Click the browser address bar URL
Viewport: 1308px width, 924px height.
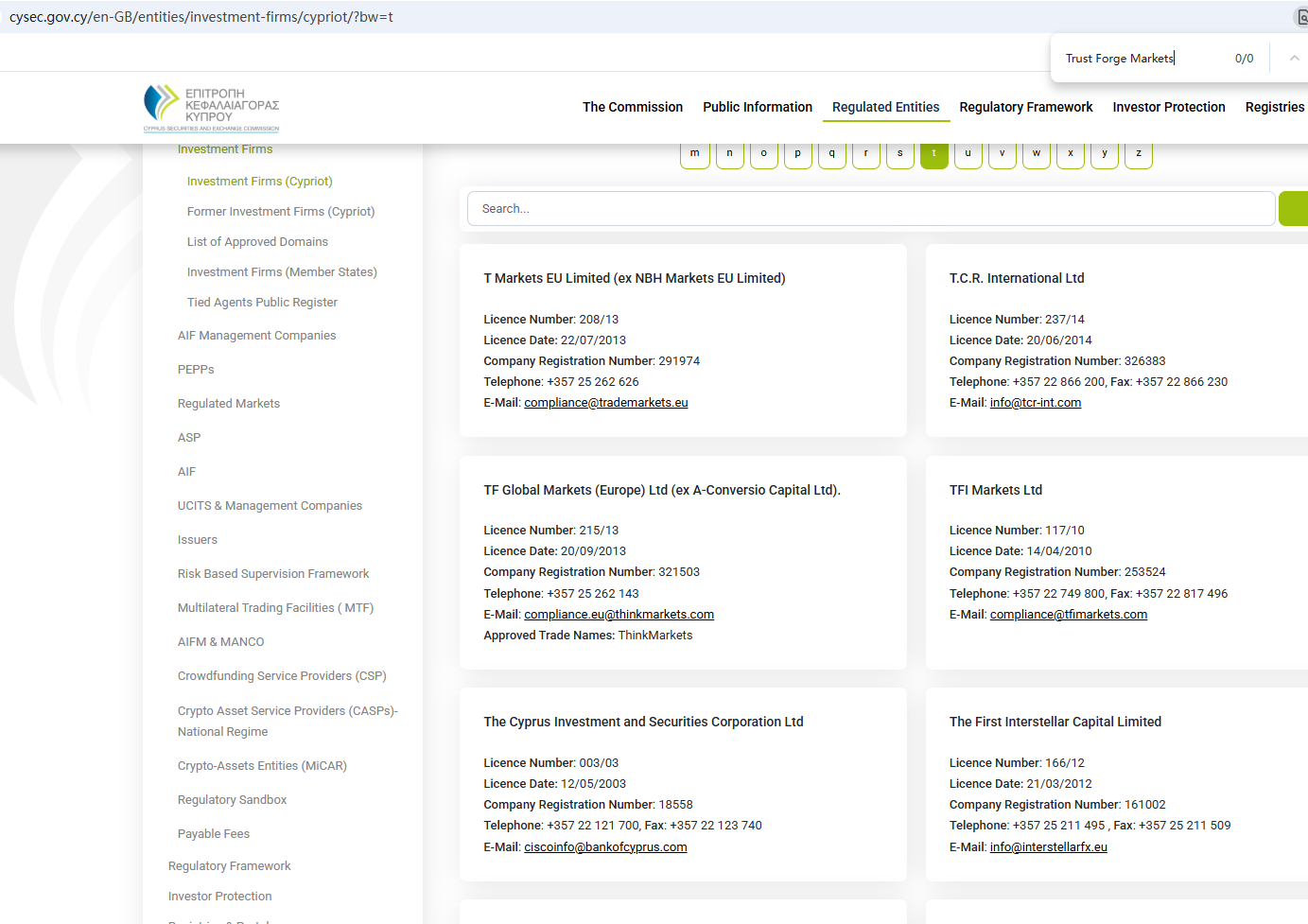point(201,17)
